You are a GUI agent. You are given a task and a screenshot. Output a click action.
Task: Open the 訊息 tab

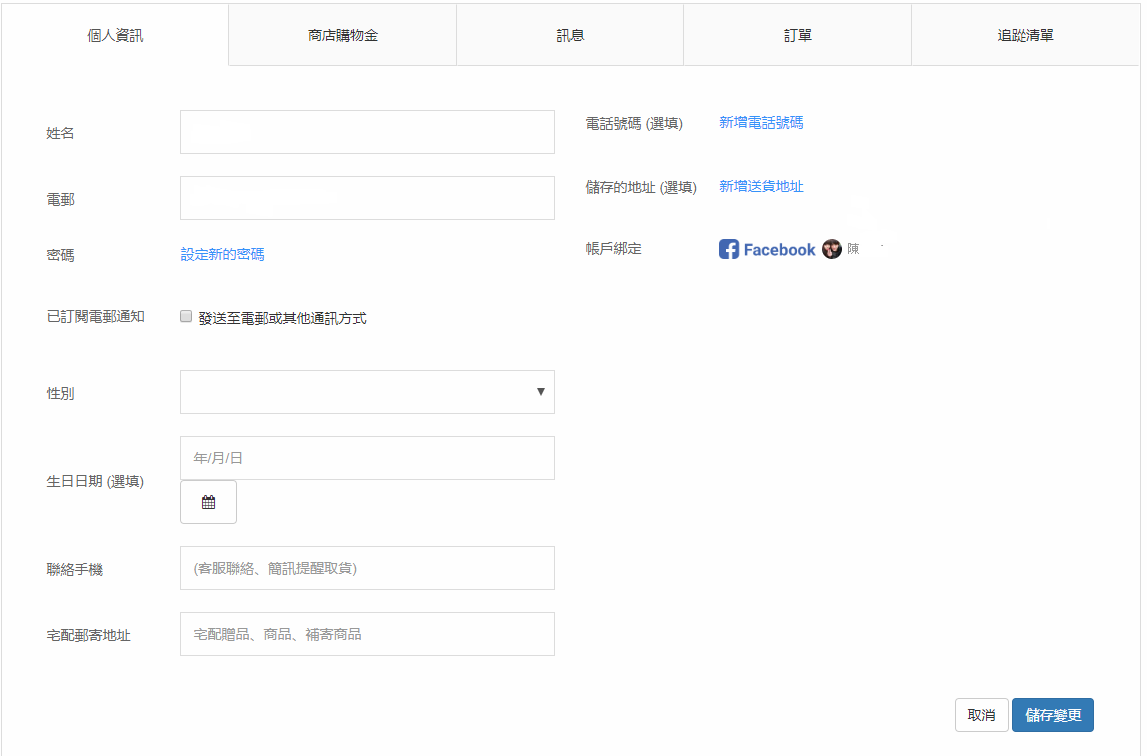pos(570,35)
